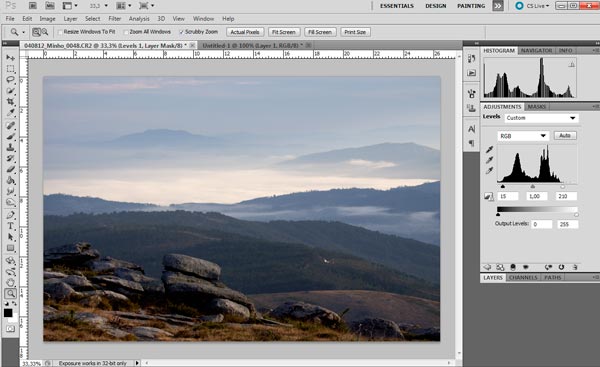Launch Mini Bridge from the application bar

(x=50, y=6)
